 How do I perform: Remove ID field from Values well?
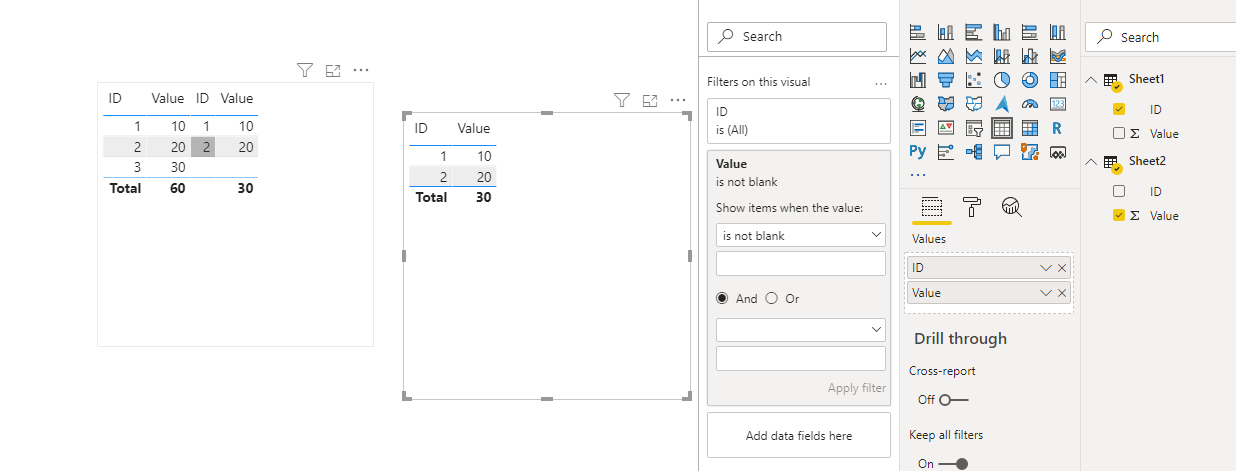tap(1062, 267)
